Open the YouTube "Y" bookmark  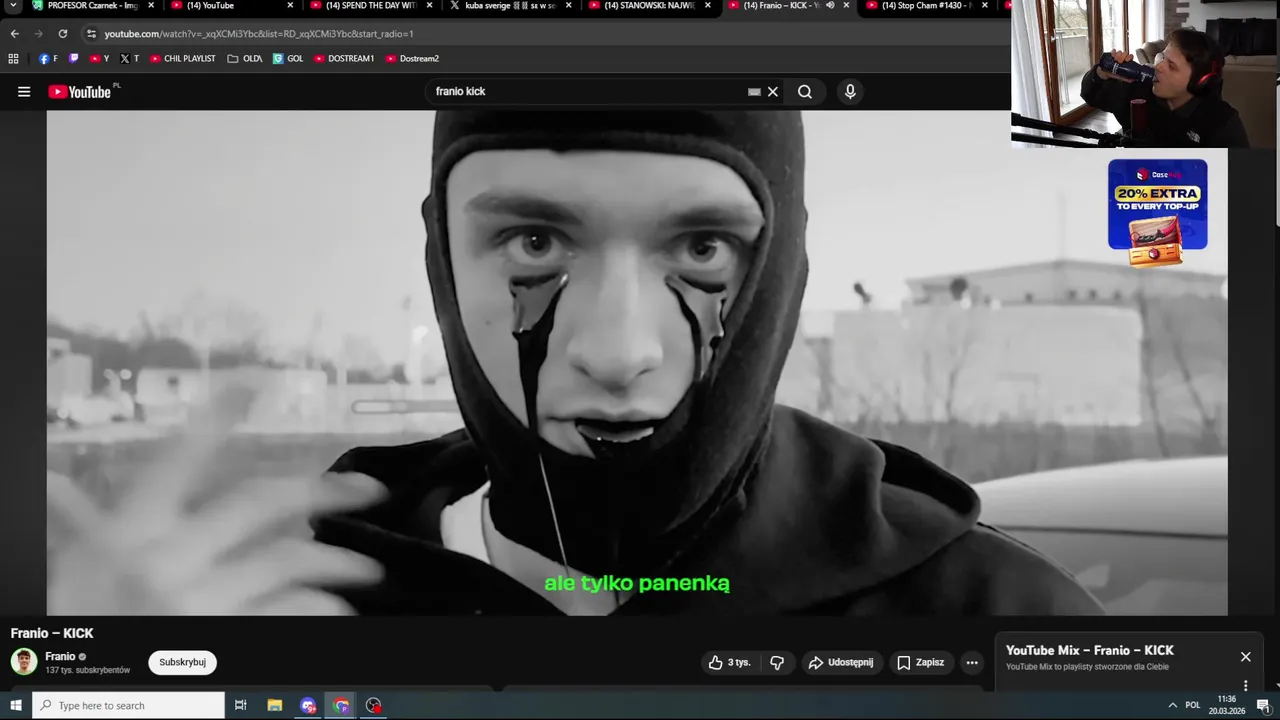point(99,59)
